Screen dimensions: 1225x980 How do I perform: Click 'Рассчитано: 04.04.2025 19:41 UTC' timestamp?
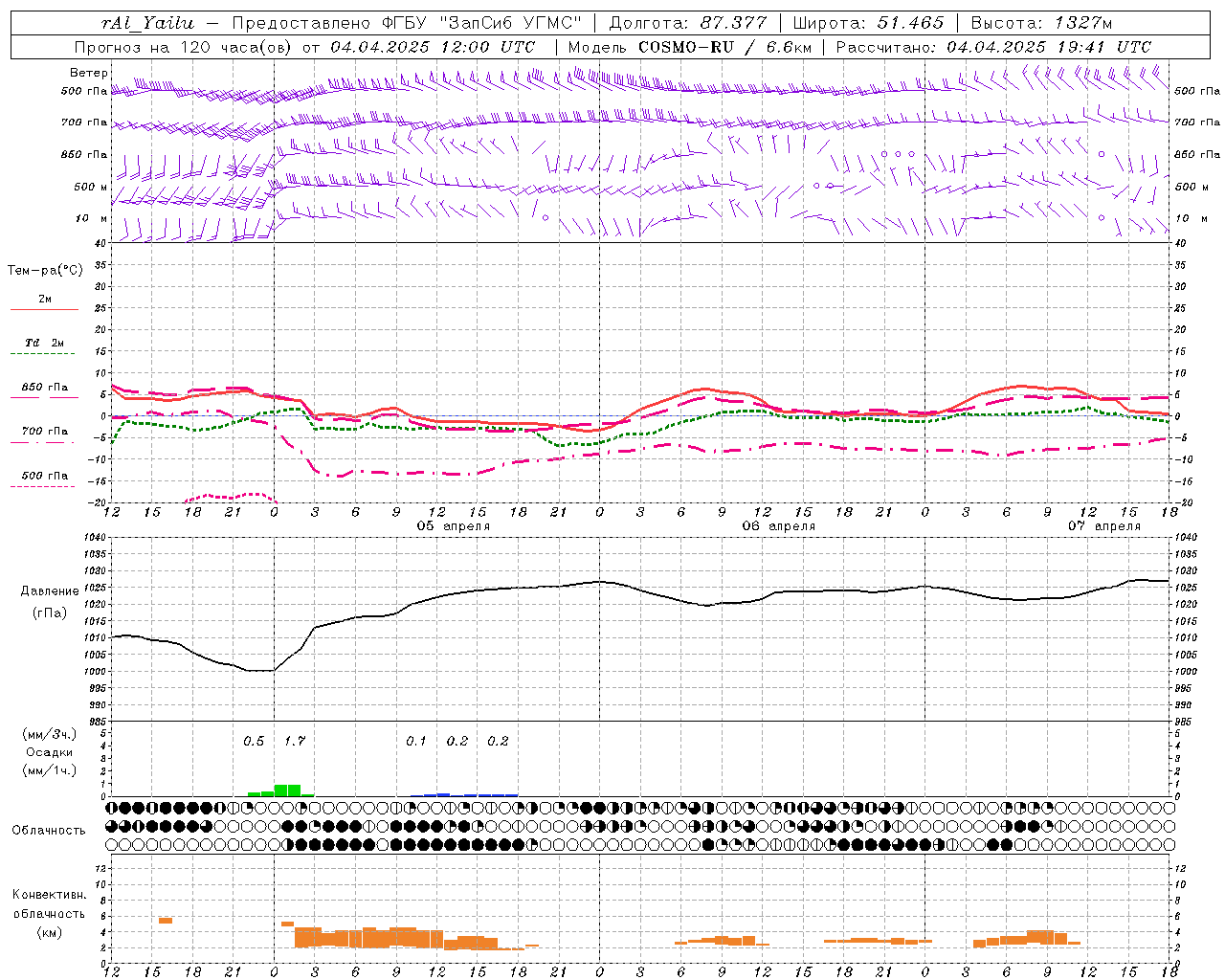tap(993, 47)
